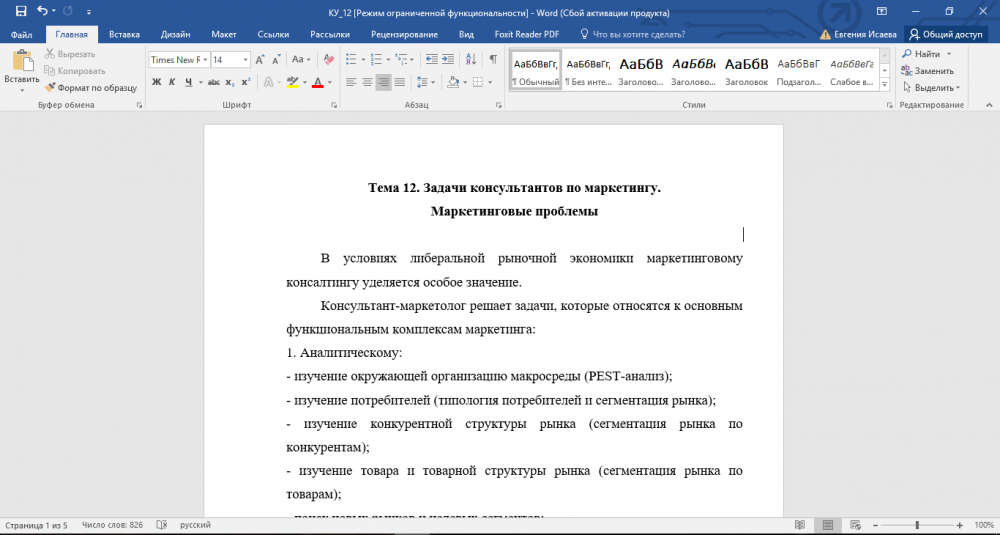Toggle bold formatting (Ж)
This screenshot has width=1000, height=535.
pyautogui.click(x=156, y=82)
